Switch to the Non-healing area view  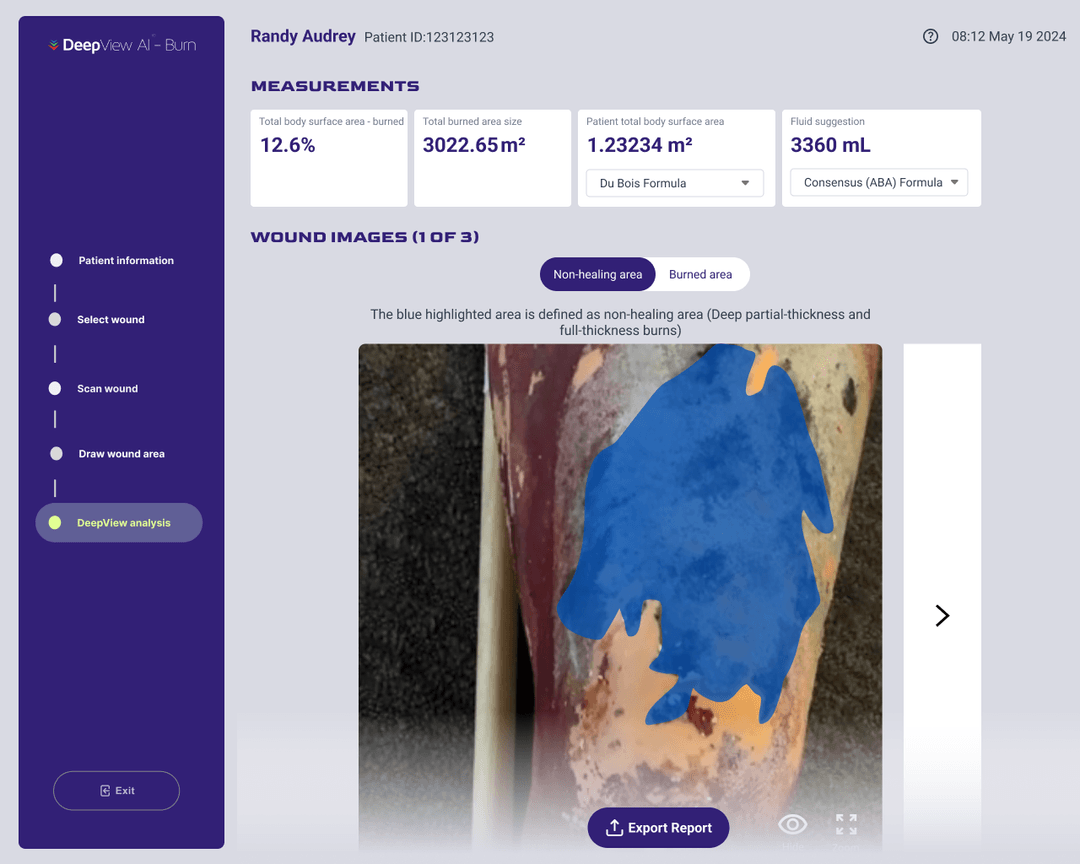[597, 274]
